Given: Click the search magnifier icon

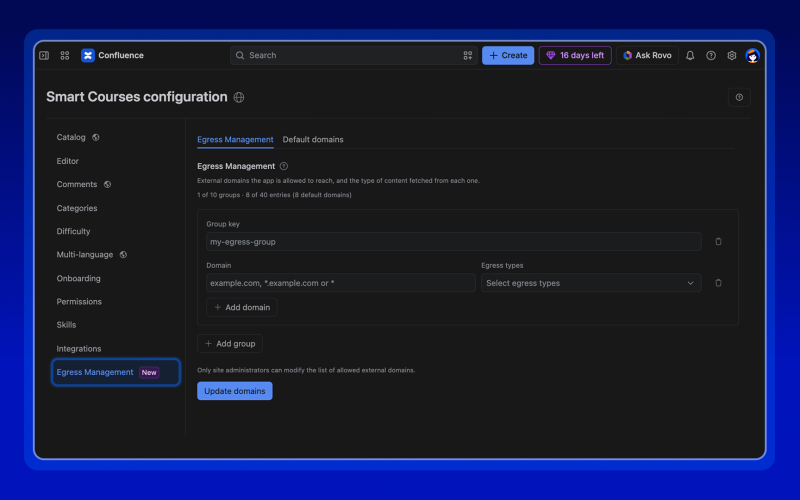Looking at the screenshot, I should pos(240,55).
